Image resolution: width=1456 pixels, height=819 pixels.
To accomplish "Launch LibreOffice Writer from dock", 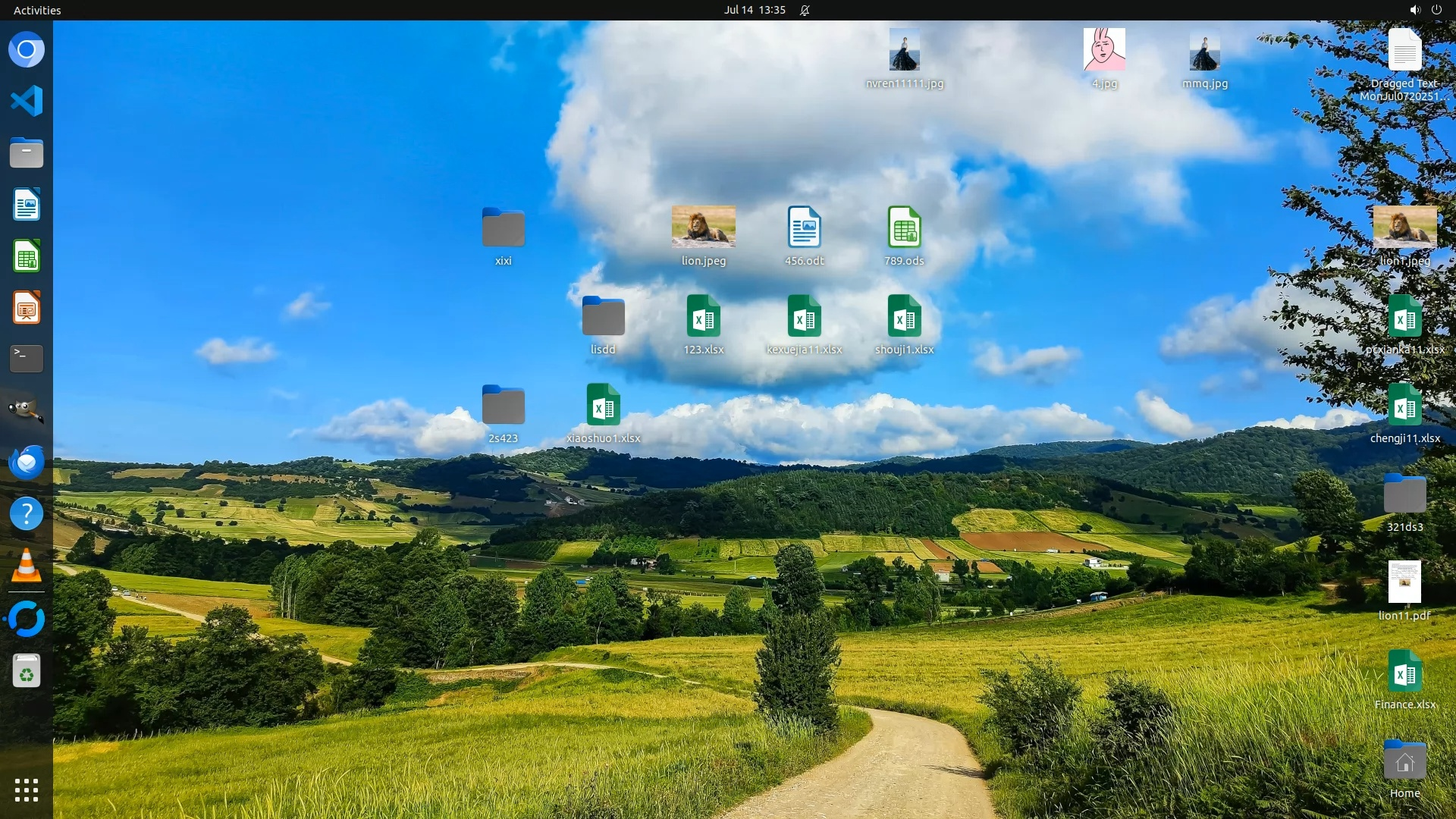I will [x=27, y=205].
